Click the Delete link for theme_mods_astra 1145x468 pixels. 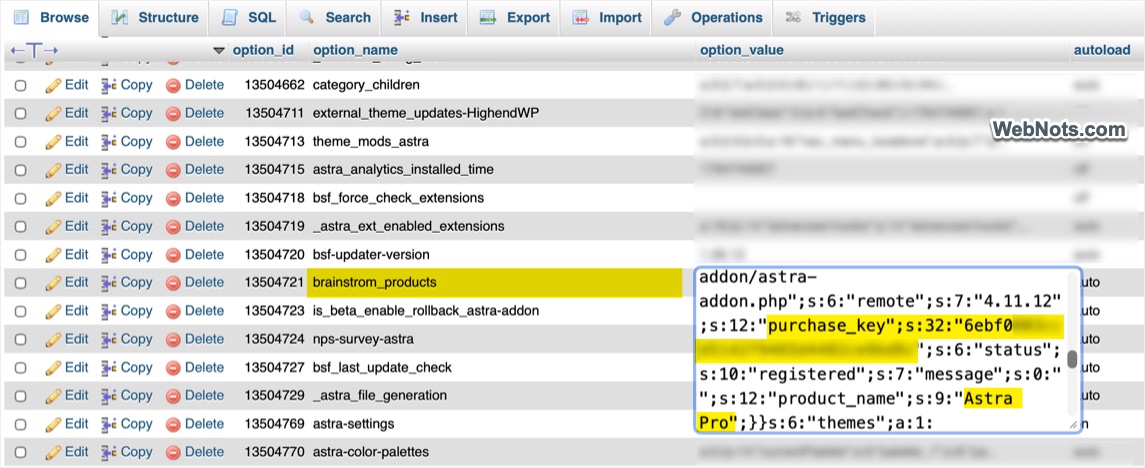coord(204,141)
